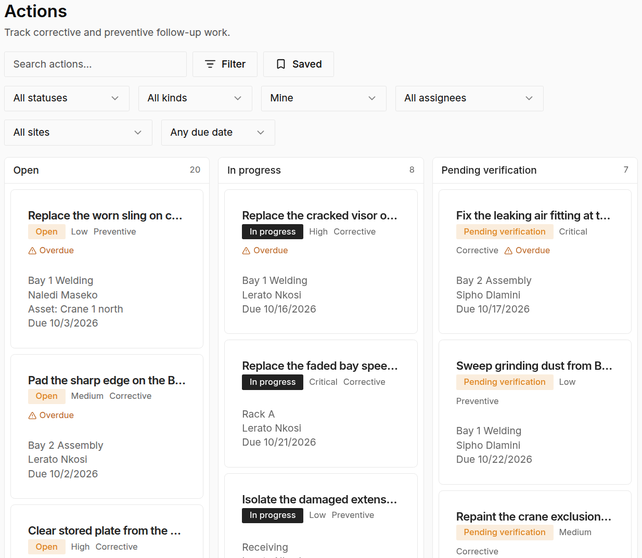Click Pending verification badge on Repaint crane card

[x=504, y=532]
